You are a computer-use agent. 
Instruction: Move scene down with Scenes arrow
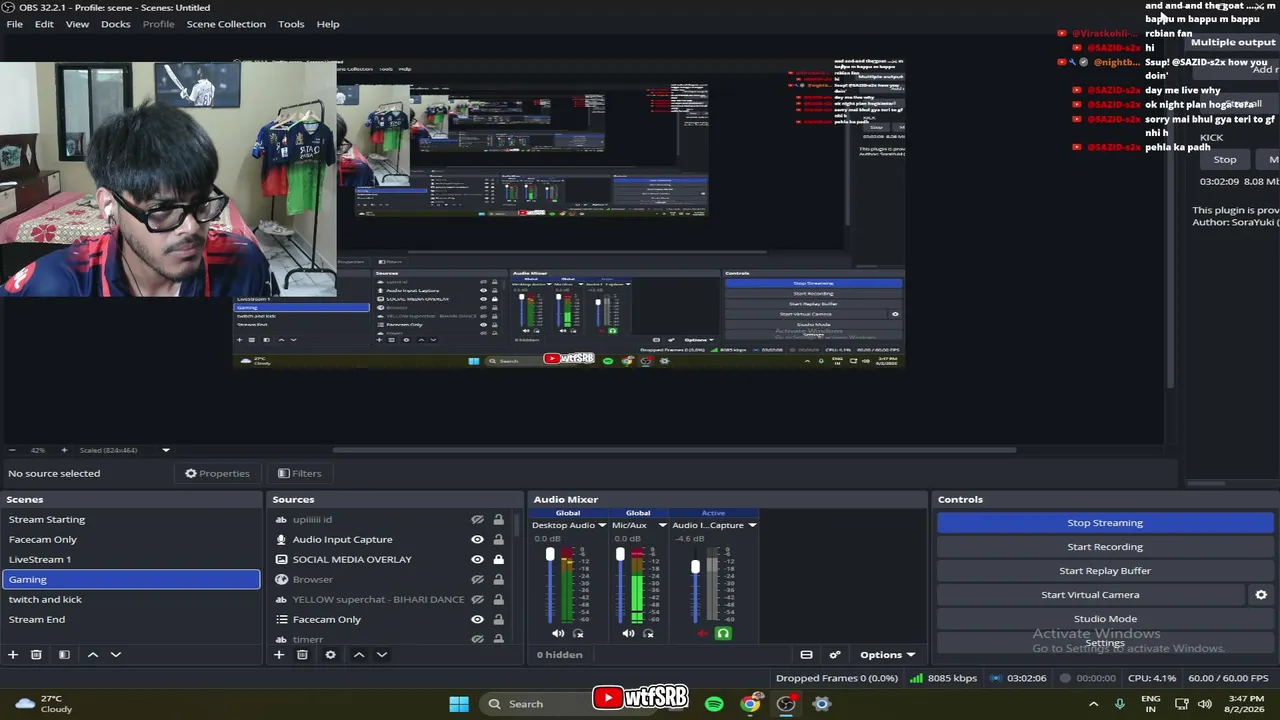[x=116, y=655]
